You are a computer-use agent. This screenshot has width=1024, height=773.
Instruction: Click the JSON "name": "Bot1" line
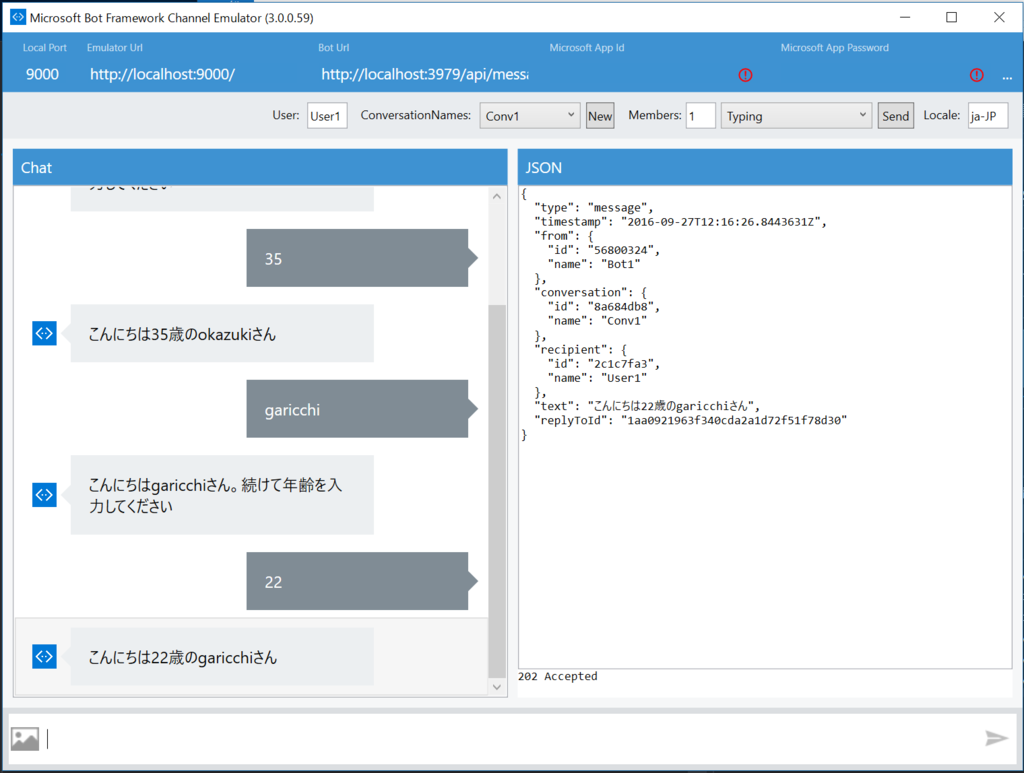(594, 264)
